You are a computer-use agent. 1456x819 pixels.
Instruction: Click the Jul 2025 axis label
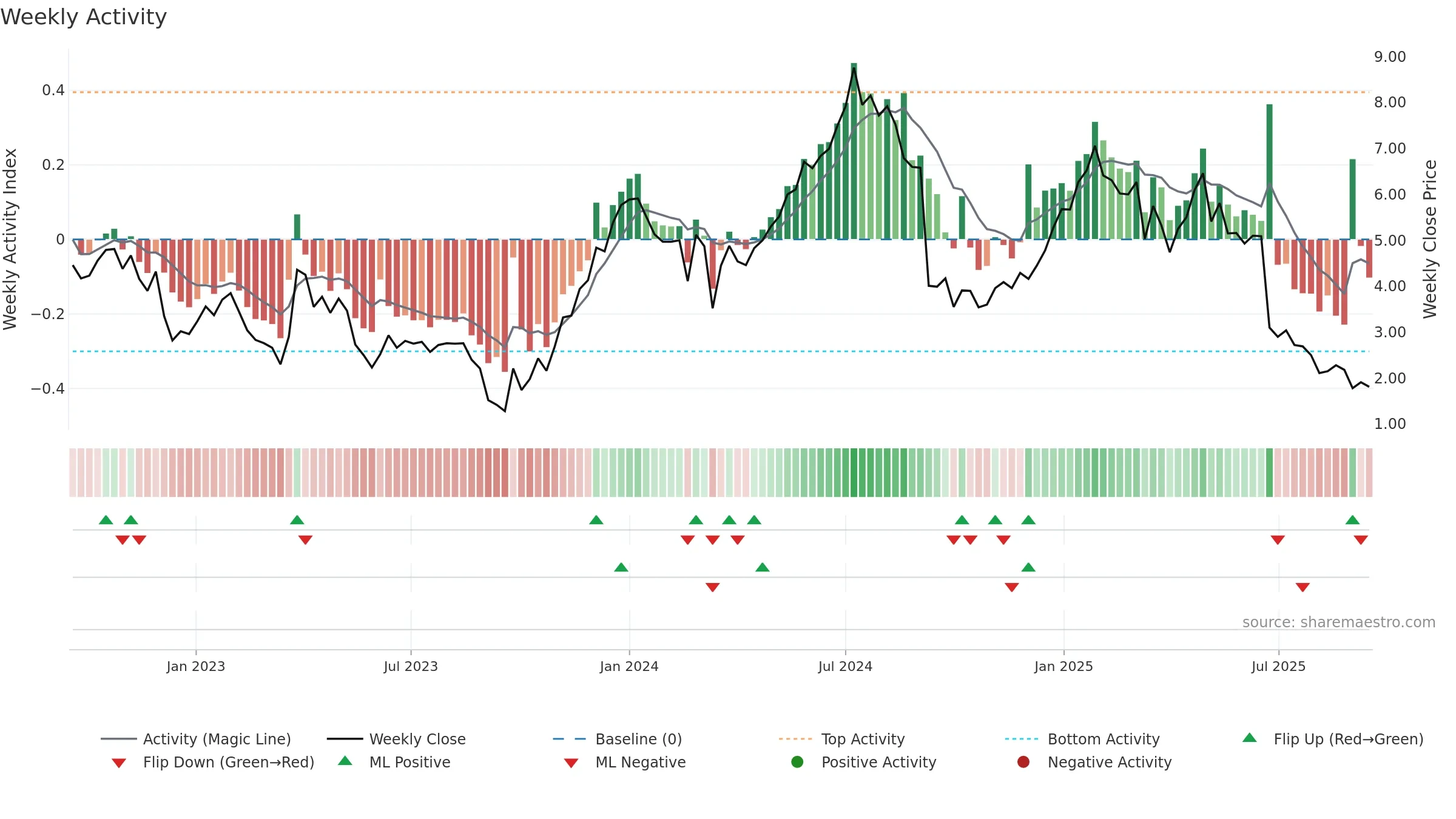click(1278, 667)
